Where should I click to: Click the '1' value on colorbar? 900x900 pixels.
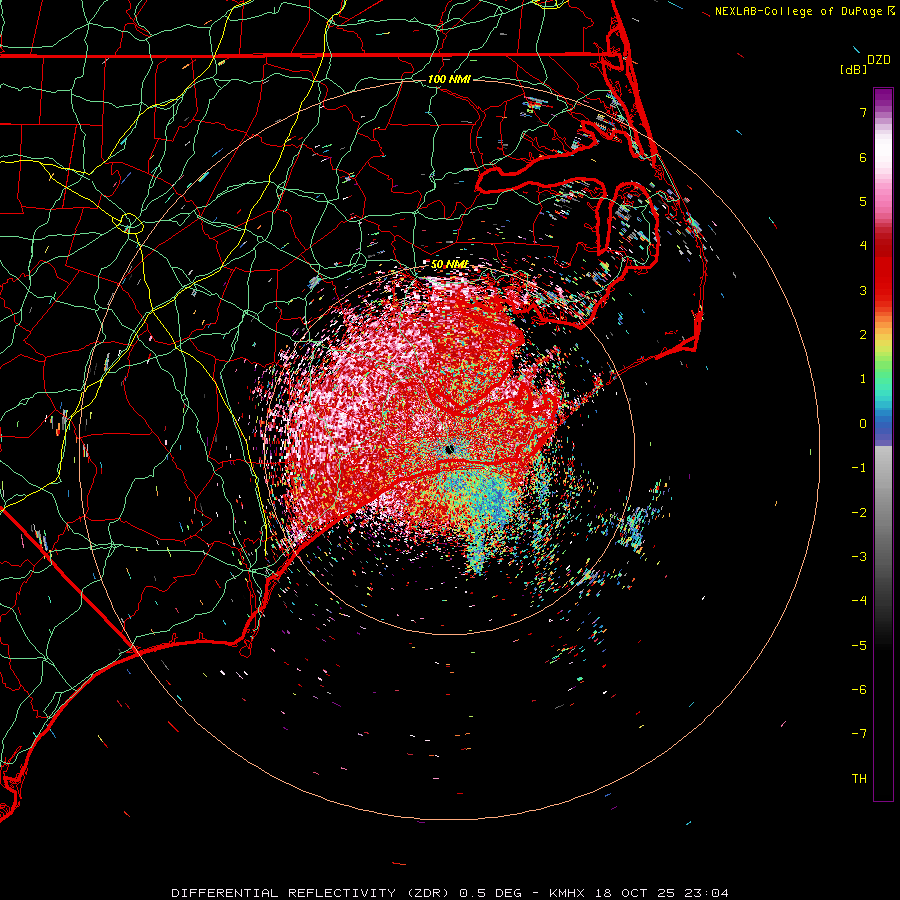[x=863, y=379]
